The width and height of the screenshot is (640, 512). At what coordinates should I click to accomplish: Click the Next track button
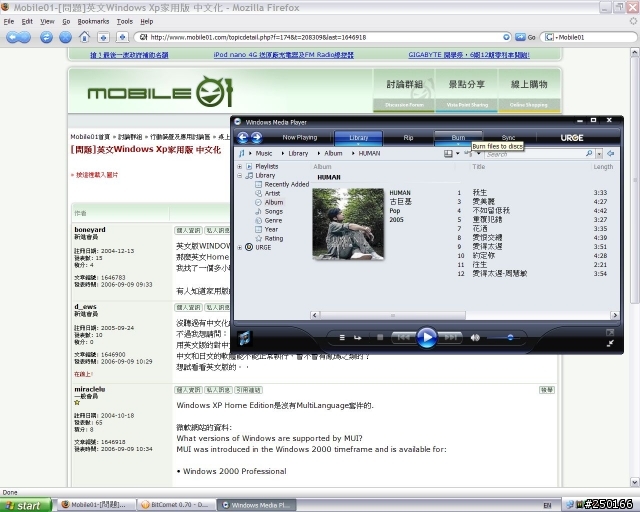click(451, 337)
